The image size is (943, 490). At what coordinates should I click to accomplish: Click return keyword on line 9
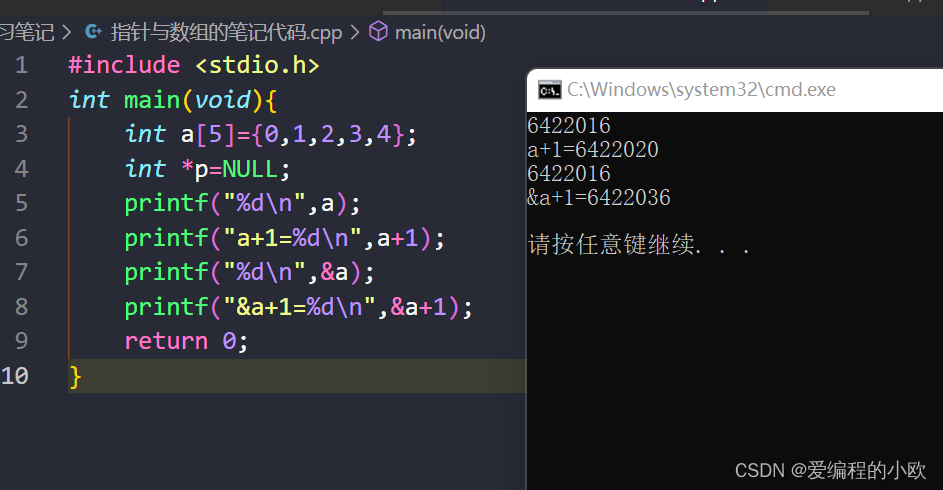167,341
